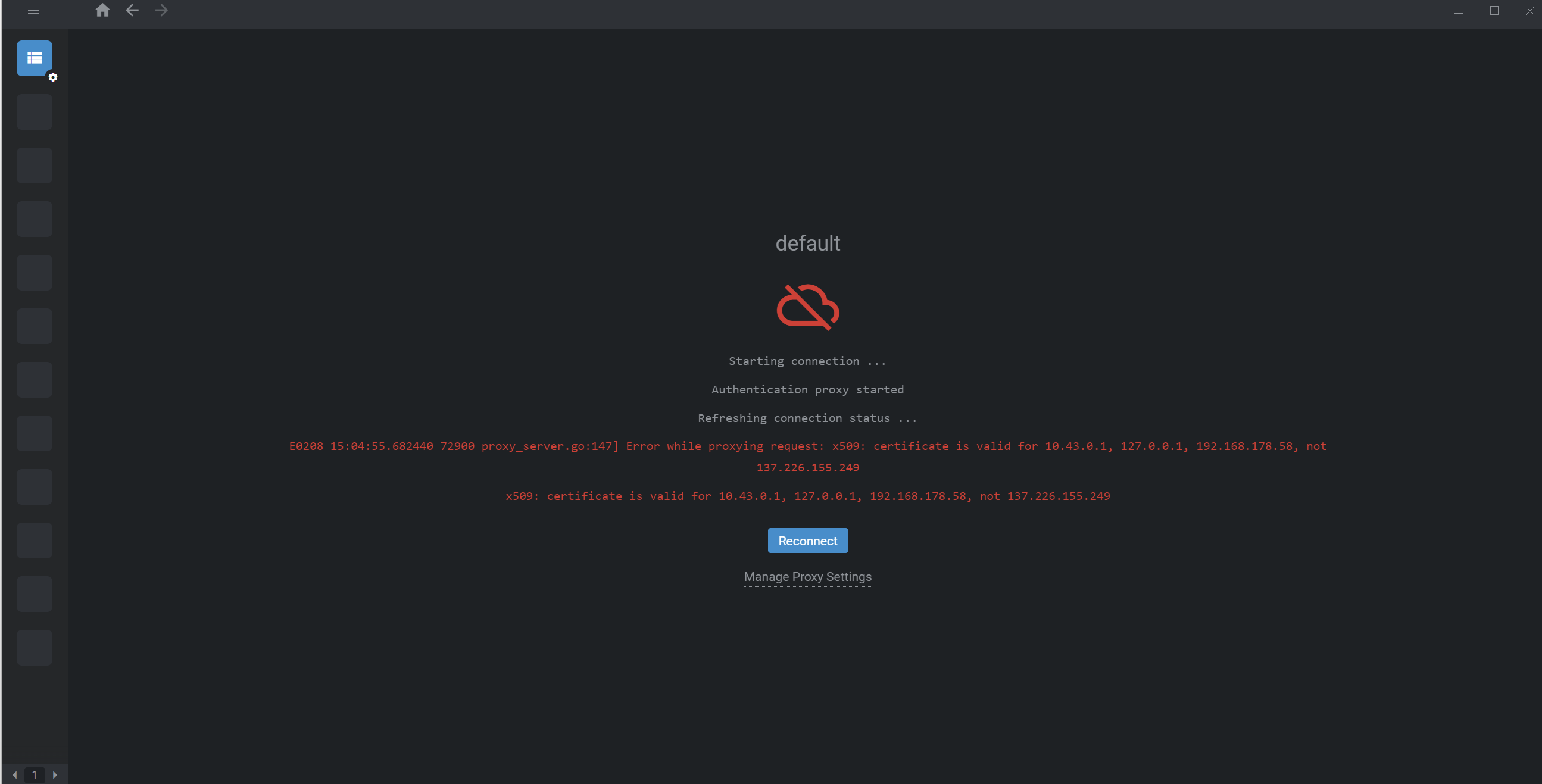Switch to the previous hotbar

click(14, 775)
